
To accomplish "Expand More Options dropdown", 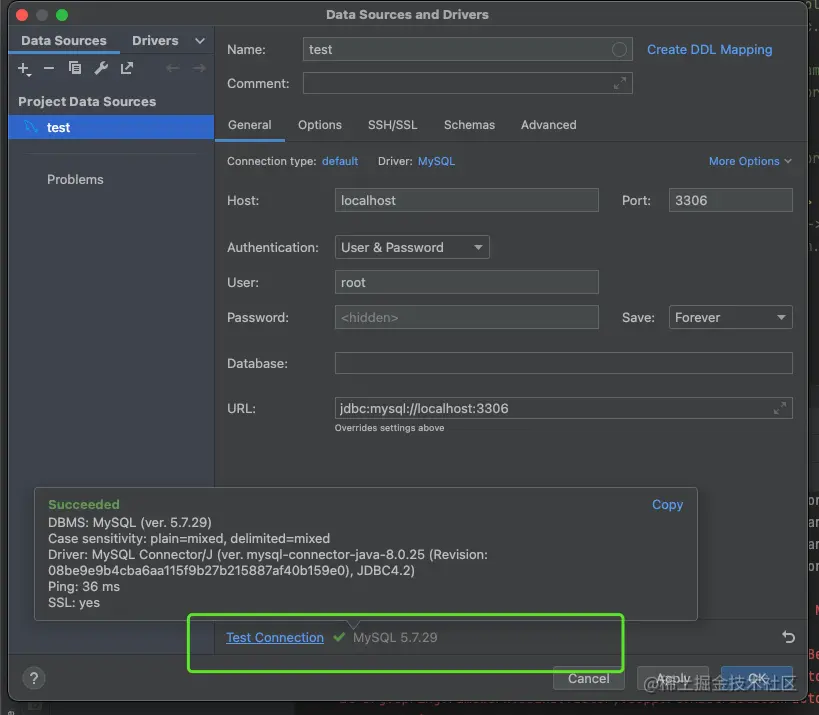I will click(750, 161).
